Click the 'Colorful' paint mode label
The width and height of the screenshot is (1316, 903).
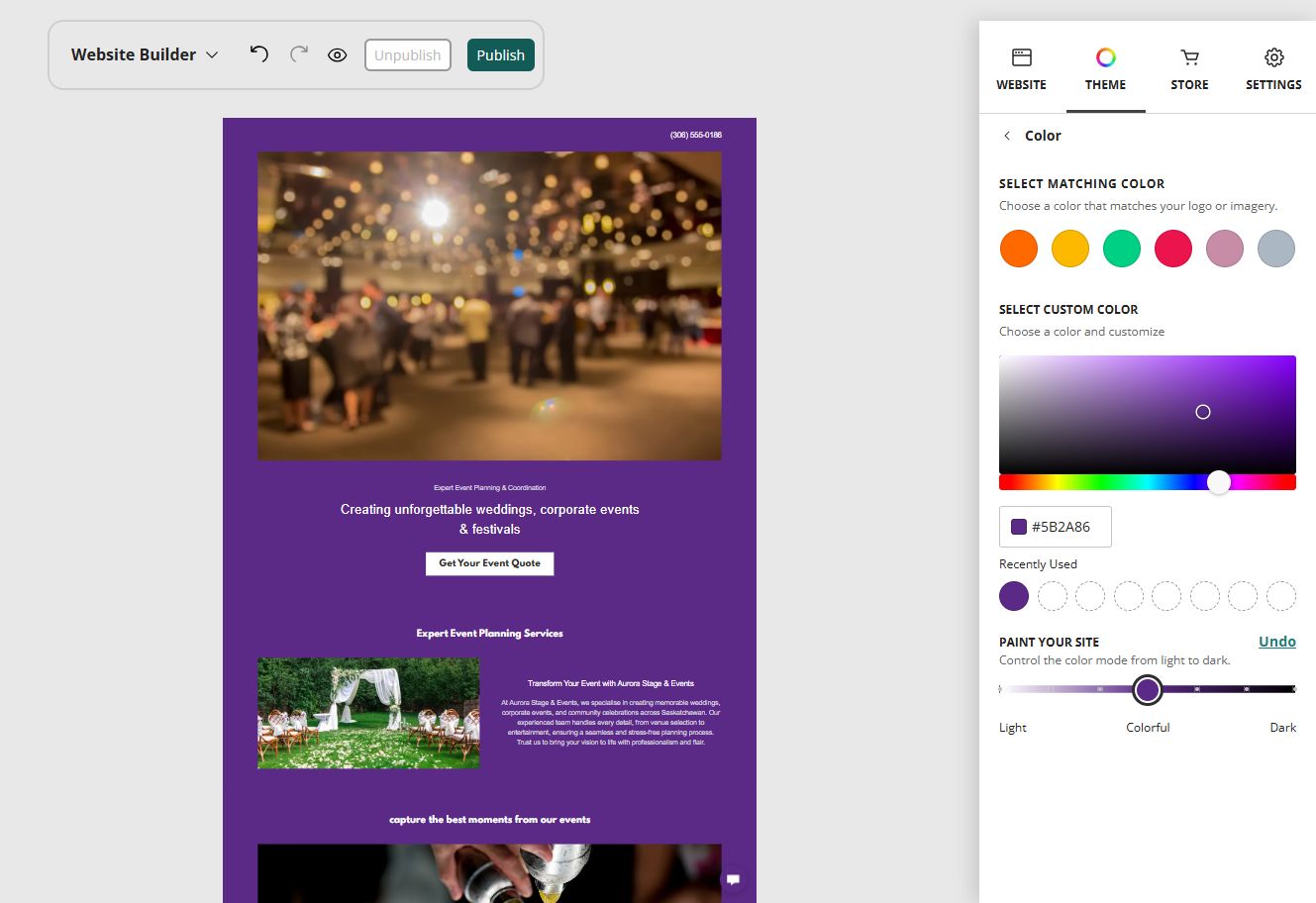(x=1148, y=728)
